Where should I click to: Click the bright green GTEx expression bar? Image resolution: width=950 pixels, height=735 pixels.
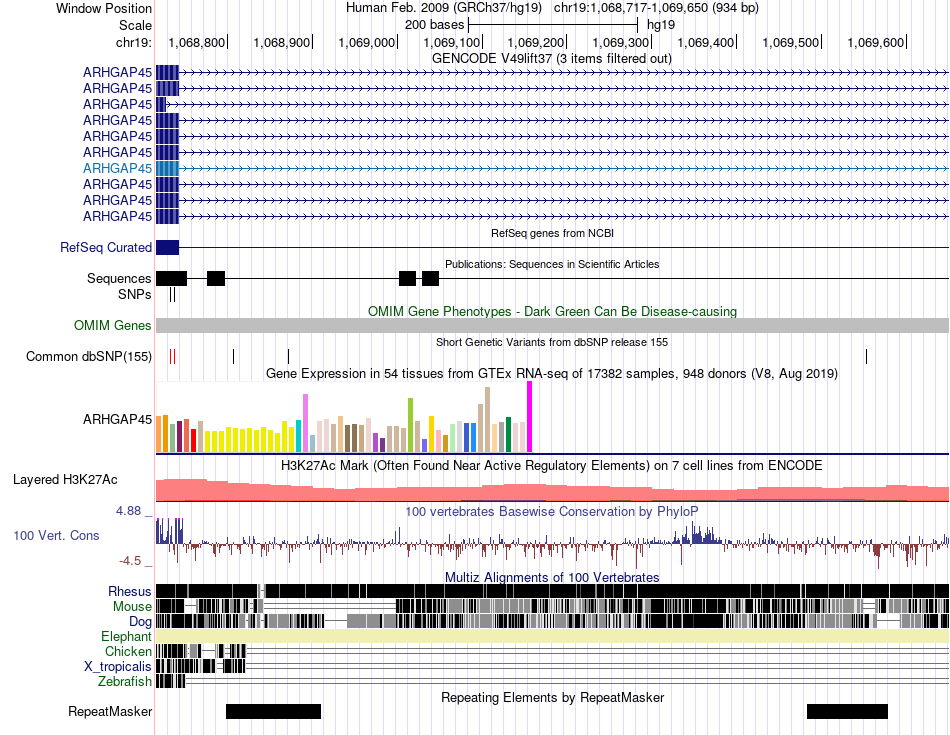[x=410, y=425]
